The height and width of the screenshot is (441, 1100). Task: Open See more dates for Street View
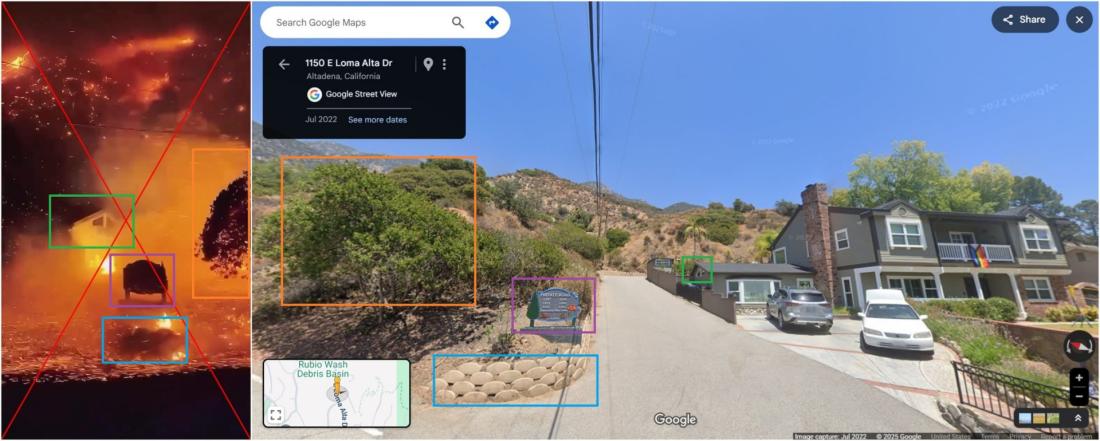click(377, 120)
